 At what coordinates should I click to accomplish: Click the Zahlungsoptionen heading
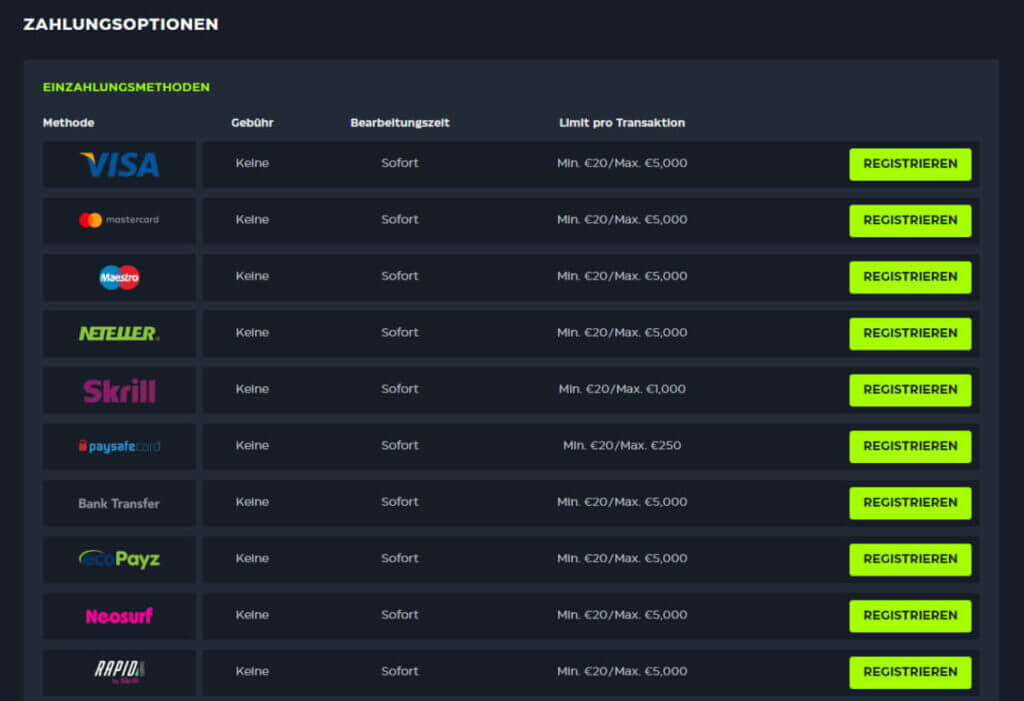121,24
